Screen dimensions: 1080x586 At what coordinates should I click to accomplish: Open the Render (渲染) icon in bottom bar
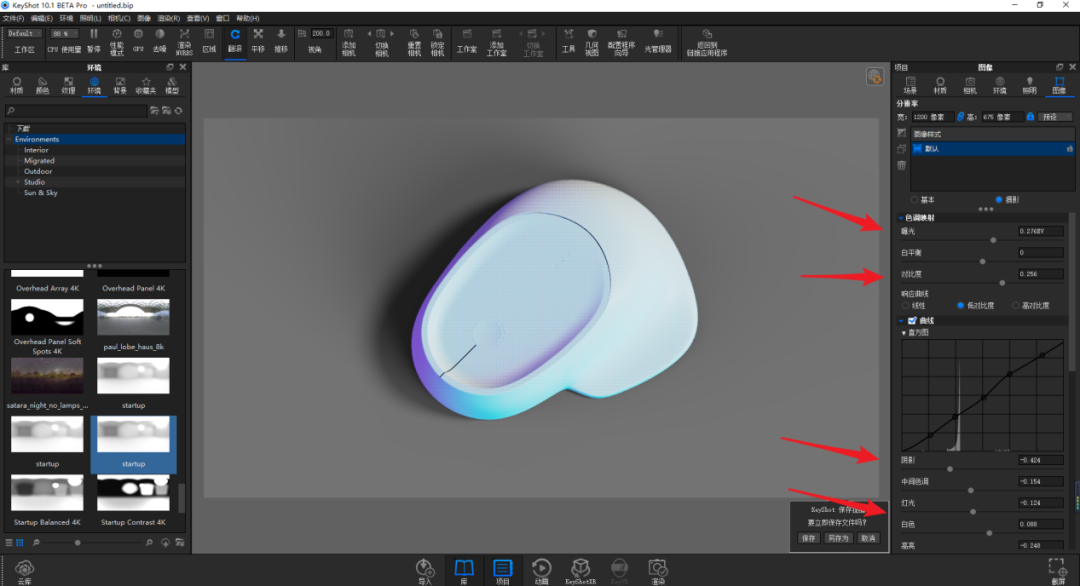point(658,571)
